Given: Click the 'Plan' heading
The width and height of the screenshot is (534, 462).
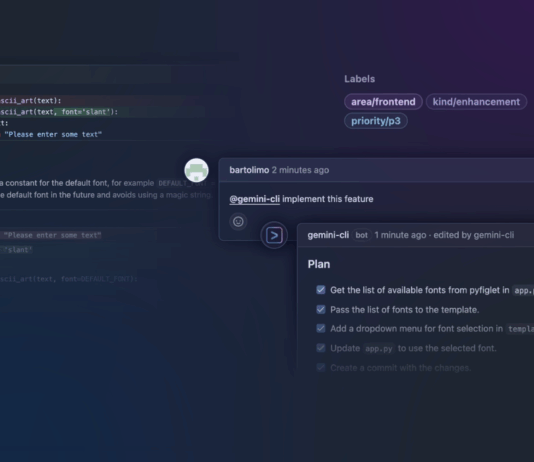Looking at the screenshot, I should coord(319,264).
